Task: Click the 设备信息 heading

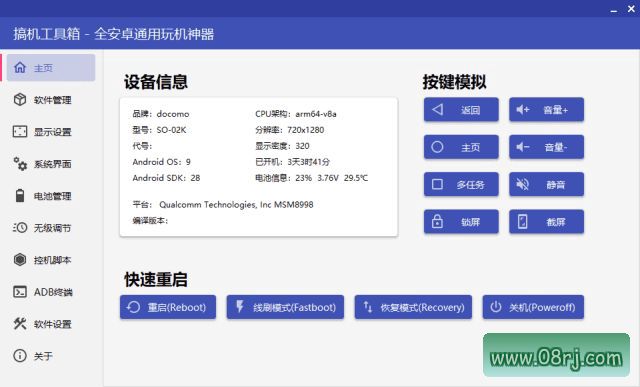Action: (156, 82)
